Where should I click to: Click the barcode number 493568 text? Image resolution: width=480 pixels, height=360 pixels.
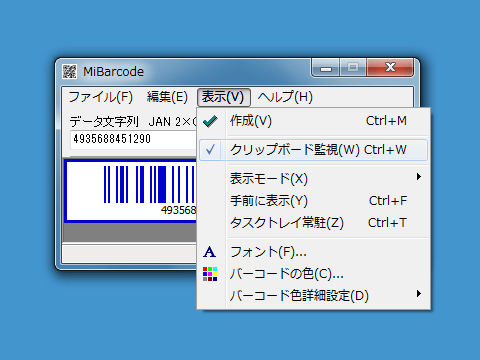click(179, 210)
